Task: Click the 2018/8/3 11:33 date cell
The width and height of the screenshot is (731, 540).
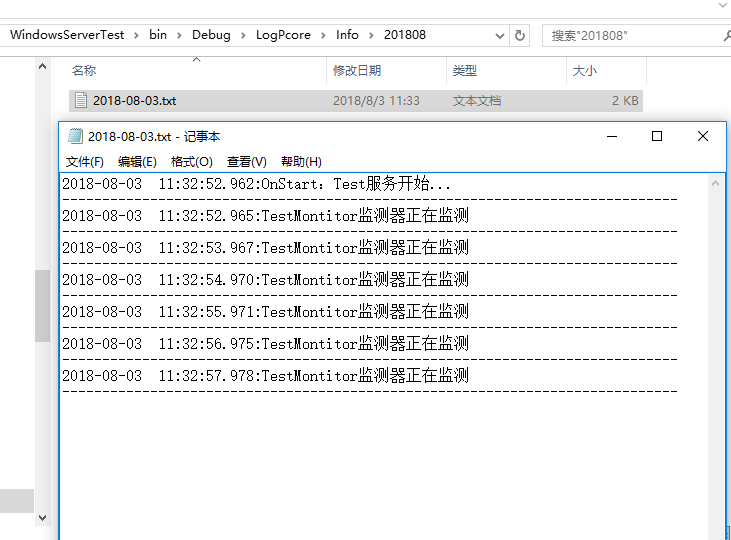Action: [x=376, y=101]
